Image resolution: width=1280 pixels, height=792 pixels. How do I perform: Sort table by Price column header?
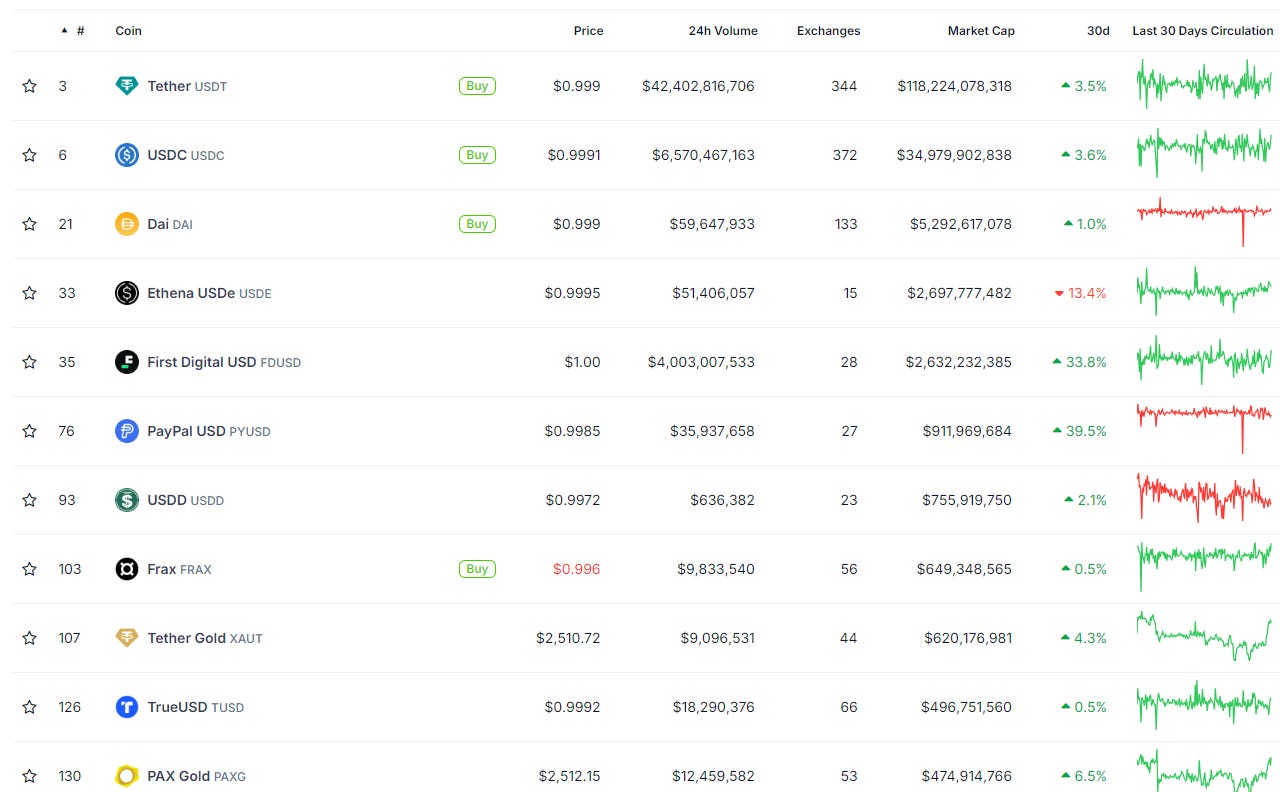point(588,31)
